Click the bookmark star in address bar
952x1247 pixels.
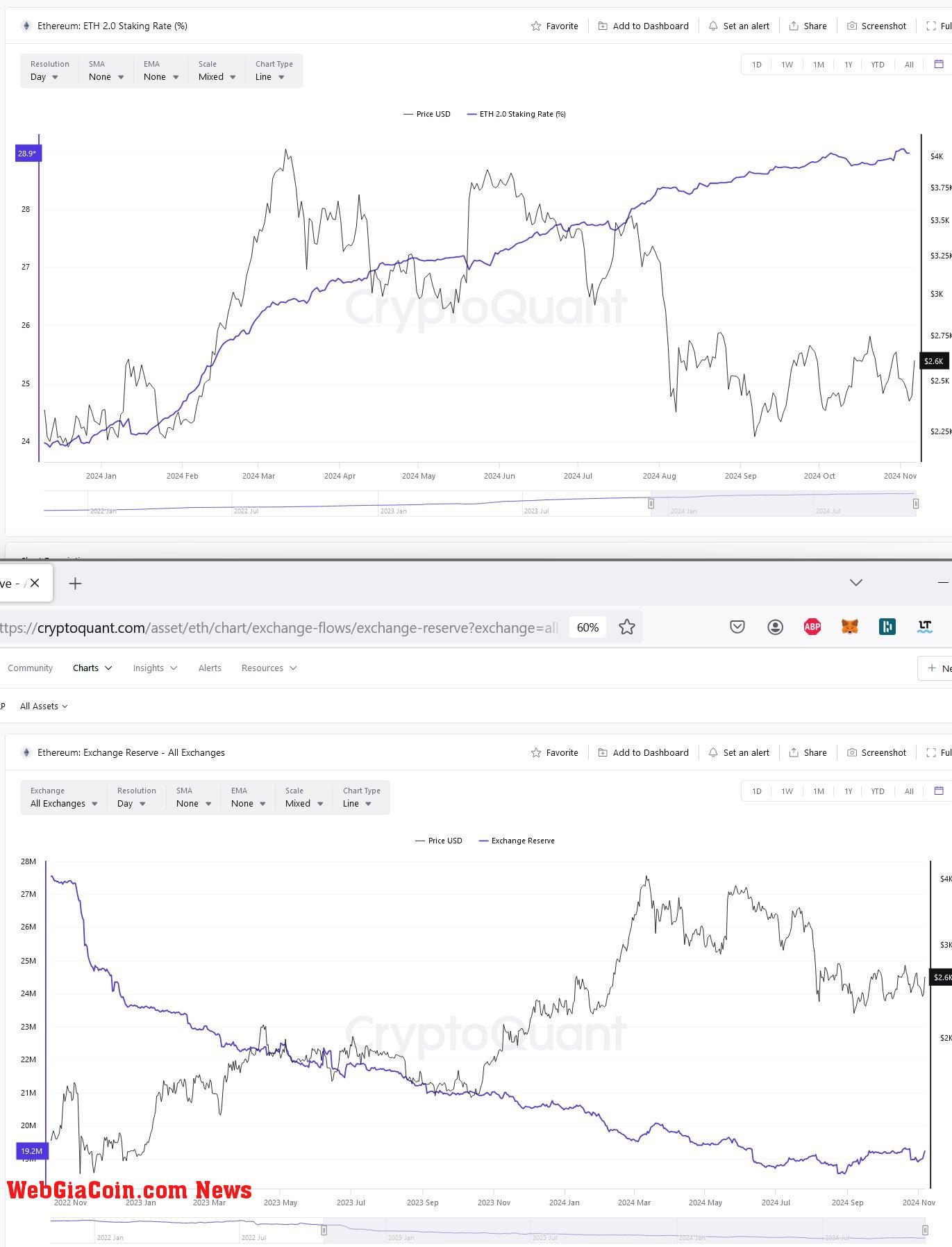(626, 627)
